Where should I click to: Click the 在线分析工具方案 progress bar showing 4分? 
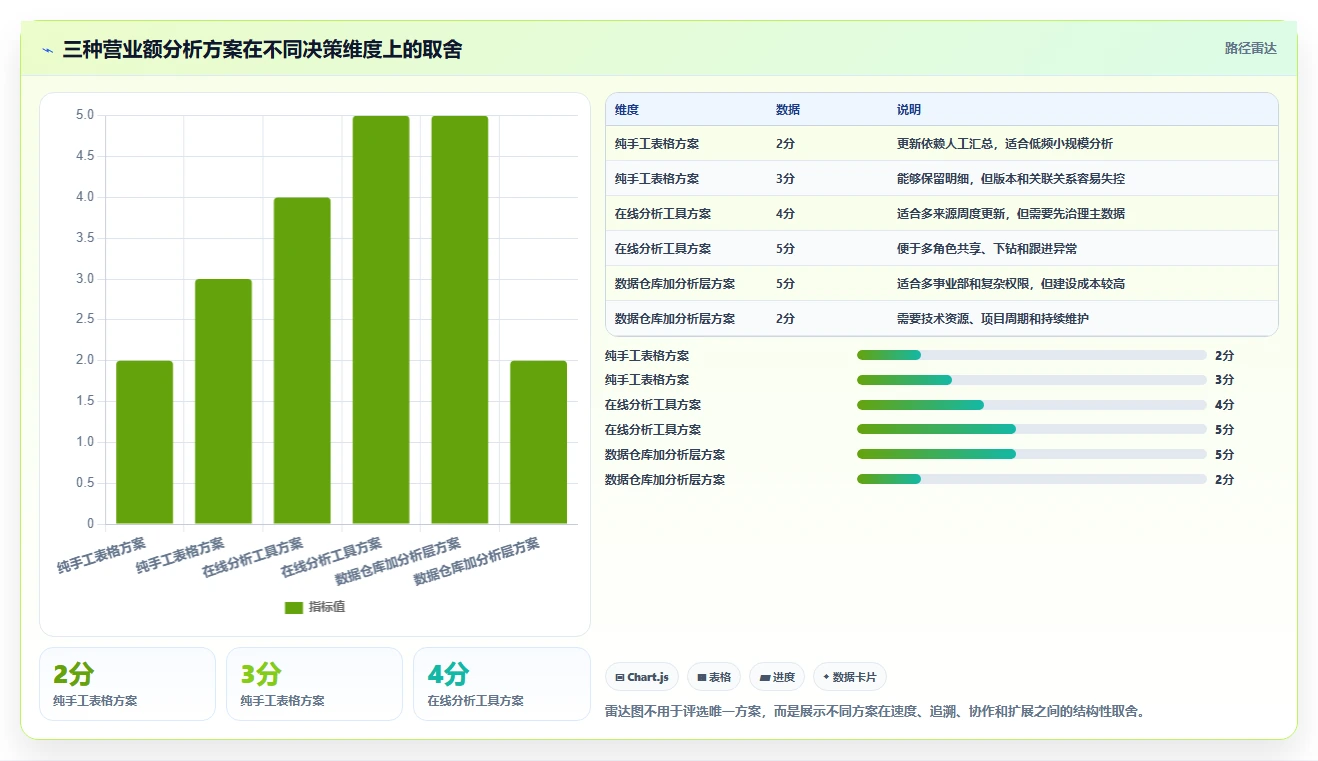click(x=1032, y=405)
